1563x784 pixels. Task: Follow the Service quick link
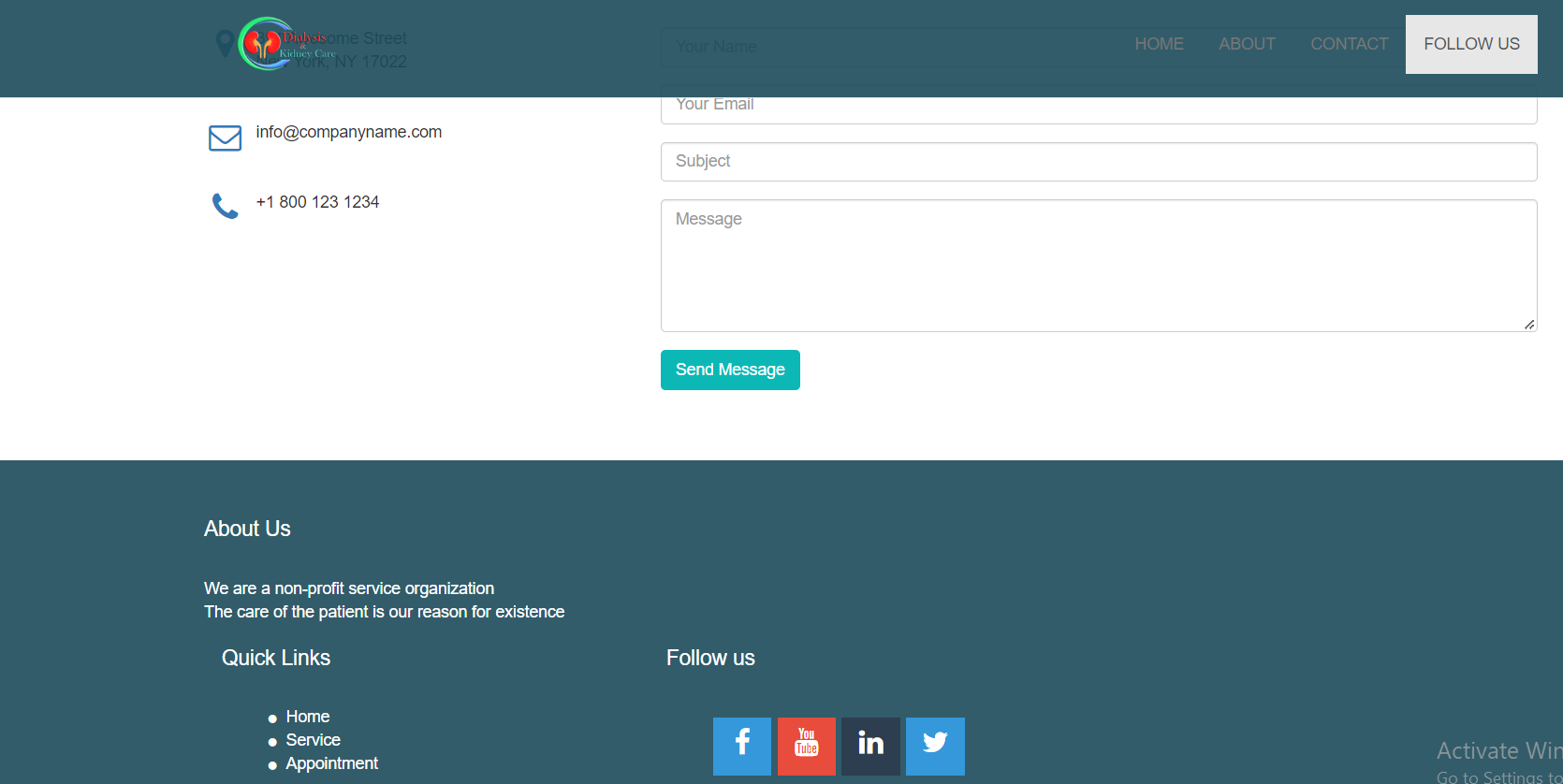[313, 740]
